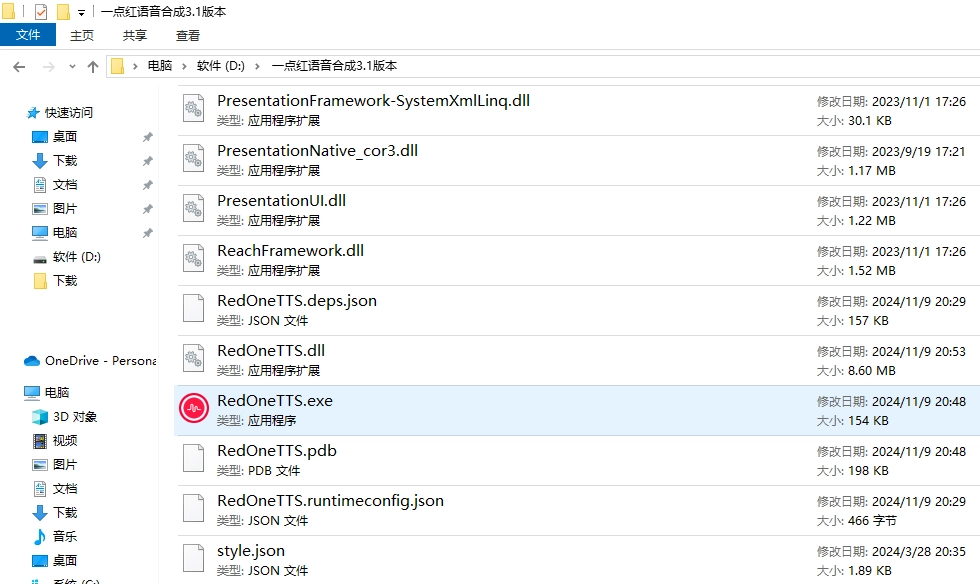Select 音乐 folder in the sidebar
Screen dimensions: 980x584
tap(64, 537)
